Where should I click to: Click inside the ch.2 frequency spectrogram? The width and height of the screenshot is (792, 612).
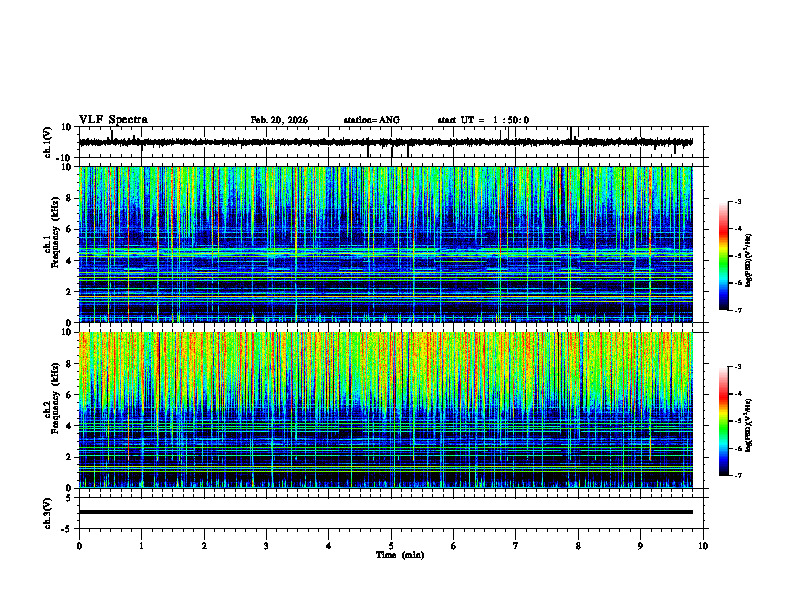(385, 410)
